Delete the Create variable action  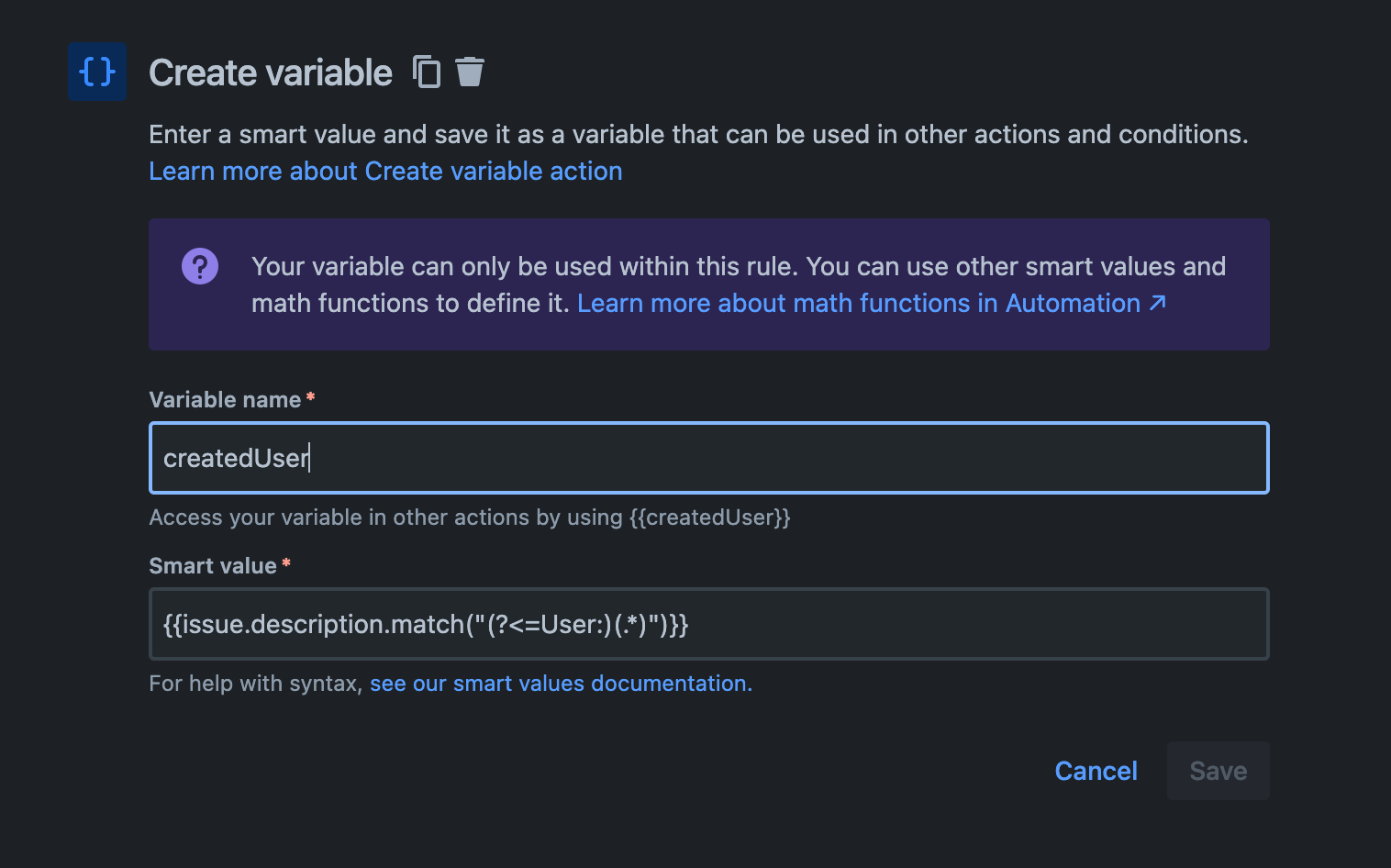tap(470, 72)
